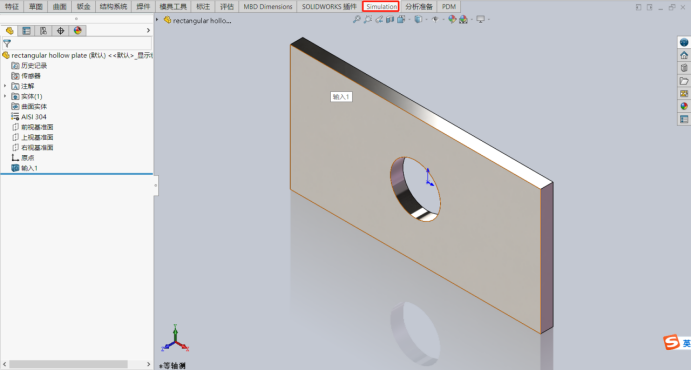Open SOLIDWORKS Resources home icon in task pane
692x370 pixels.
click(684, 55)
